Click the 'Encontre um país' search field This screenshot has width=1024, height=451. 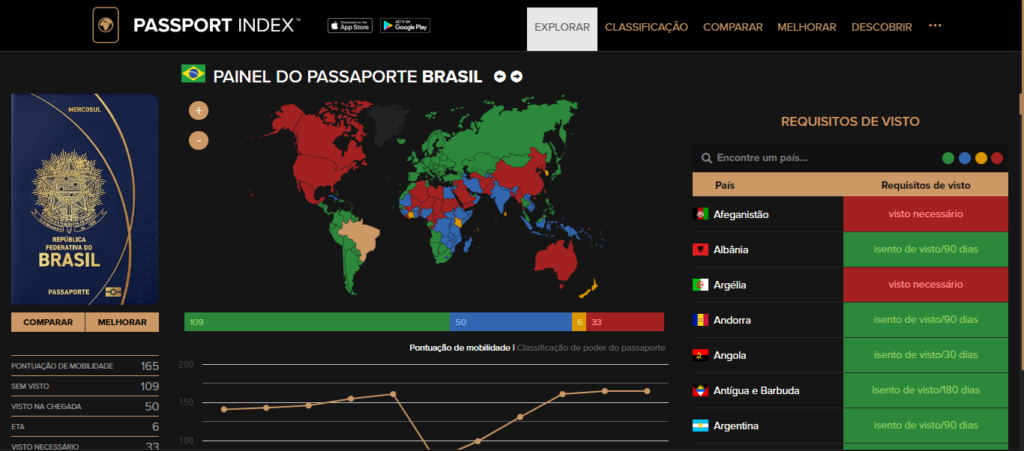pos(810,158)
